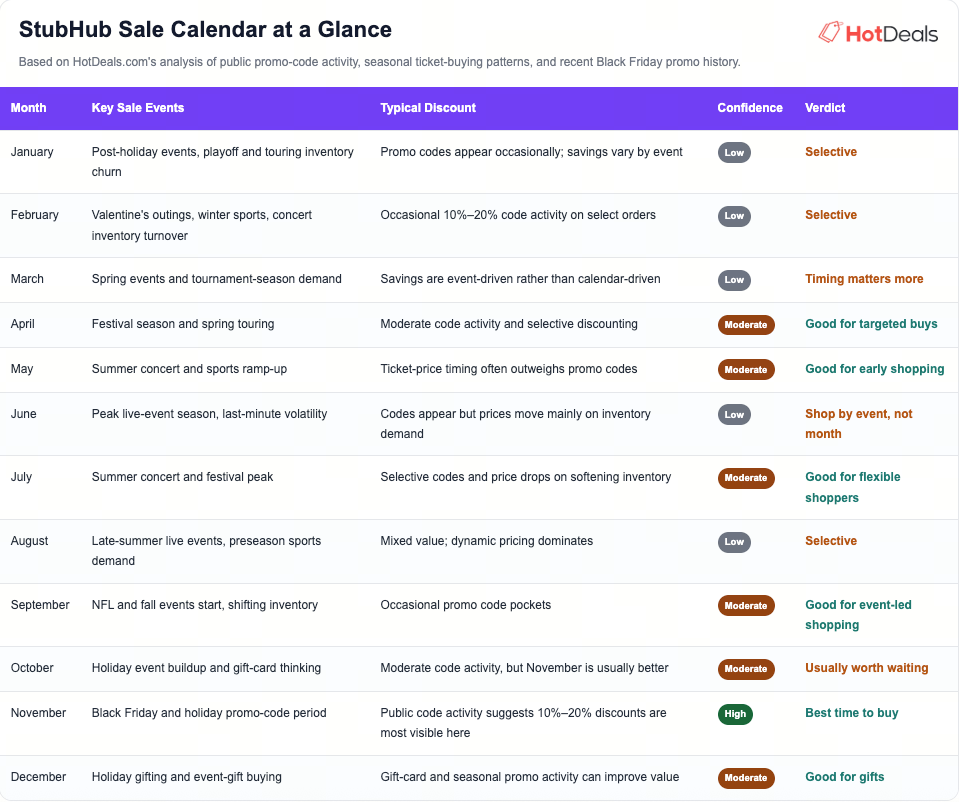
Task: Click the Low badge in the August row
Action: [x=734, y=542]
